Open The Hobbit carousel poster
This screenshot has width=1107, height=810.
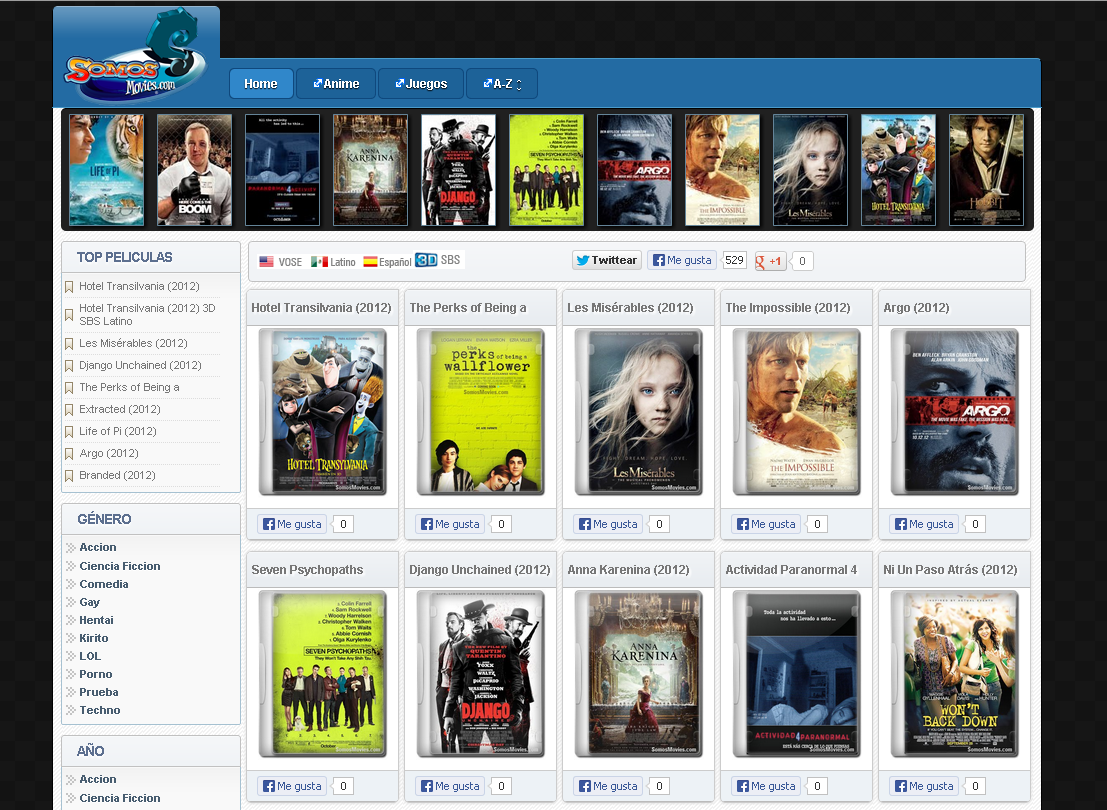click(986, 169)
